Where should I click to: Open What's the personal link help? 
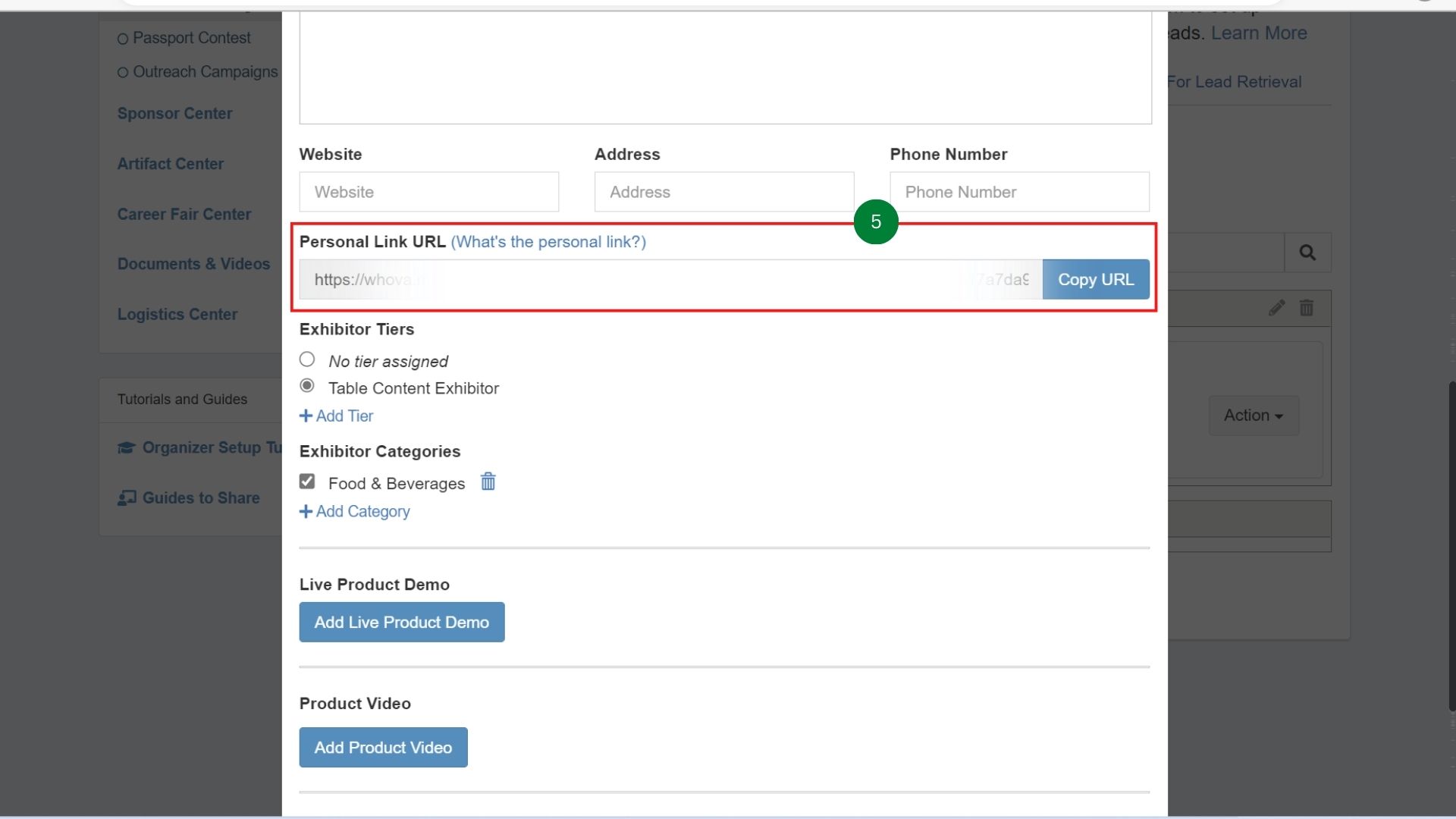[x=548, y=242]
